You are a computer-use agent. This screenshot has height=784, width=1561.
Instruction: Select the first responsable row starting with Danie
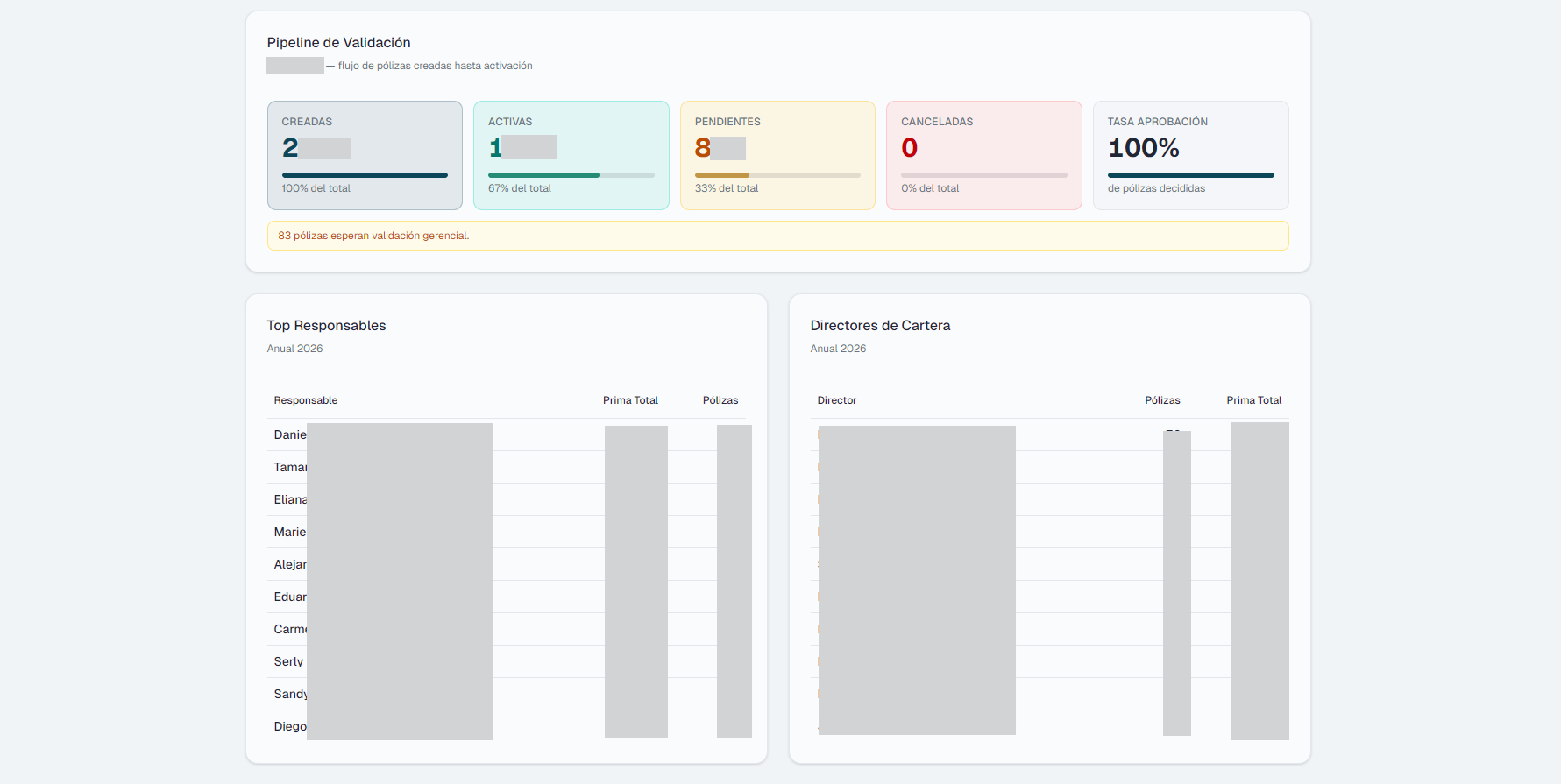pyautogui.click(x=290, y=434)
